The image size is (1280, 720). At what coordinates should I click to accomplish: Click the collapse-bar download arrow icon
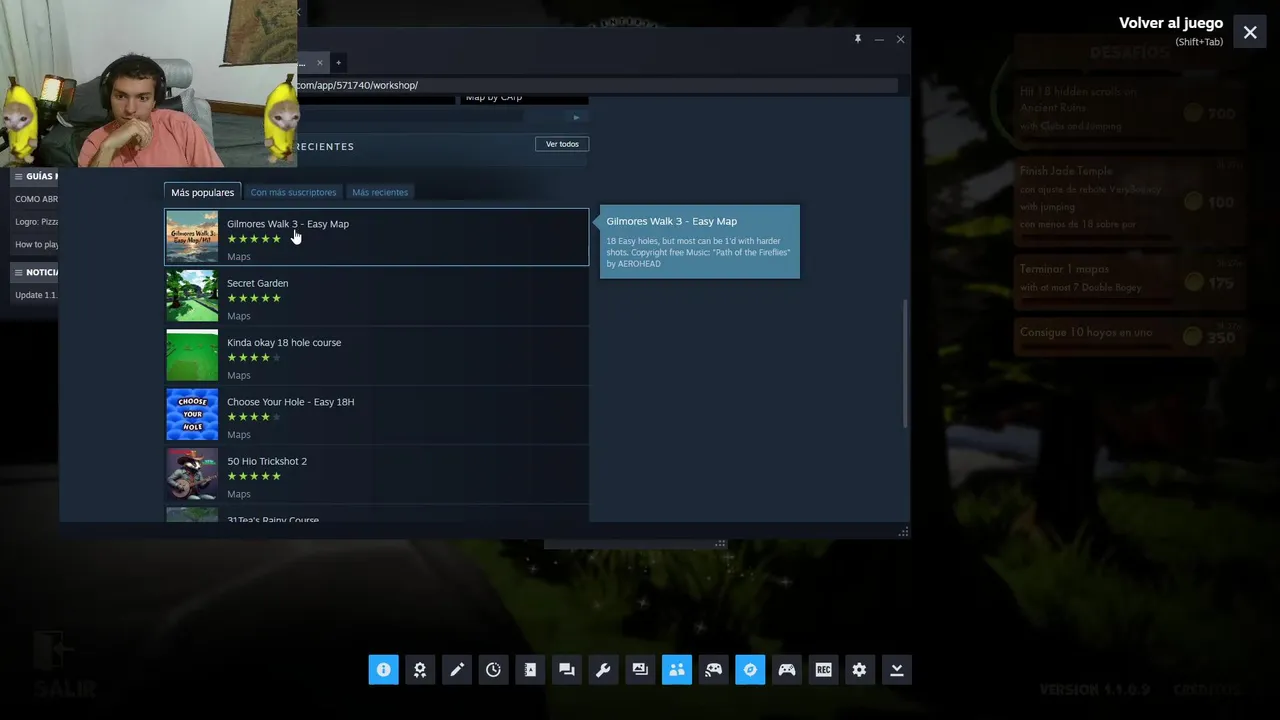point(897,670)
